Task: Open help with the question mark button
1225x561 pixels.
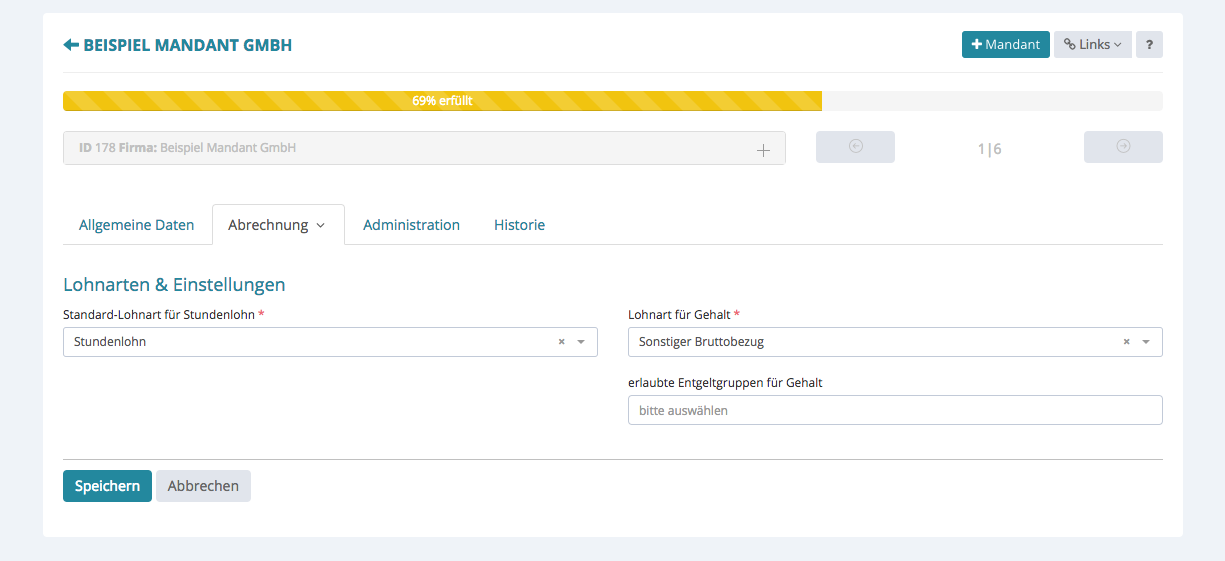Action: (x=1149, y=45)
